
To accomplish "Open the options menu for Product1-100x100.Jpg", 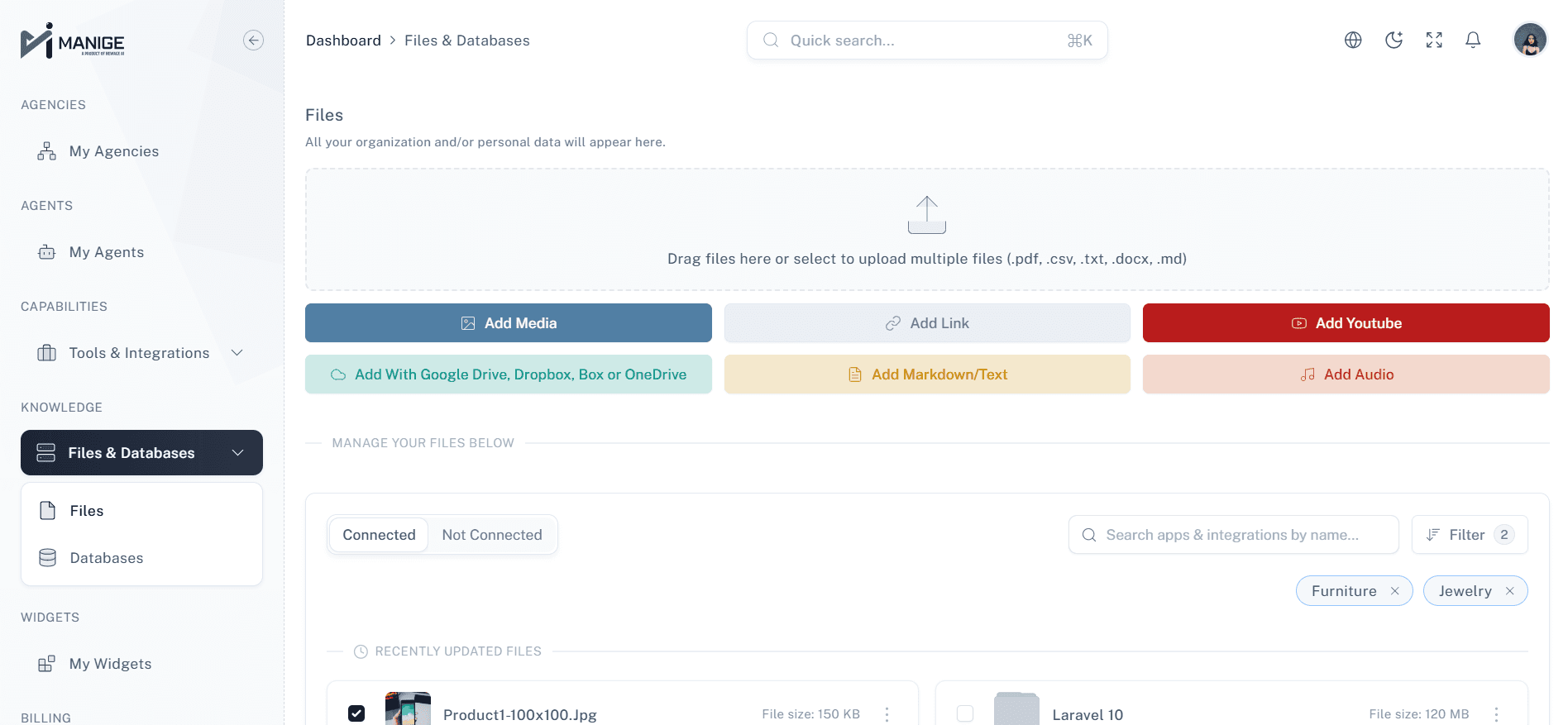I will pyautogui.click(x=887, y=714).
